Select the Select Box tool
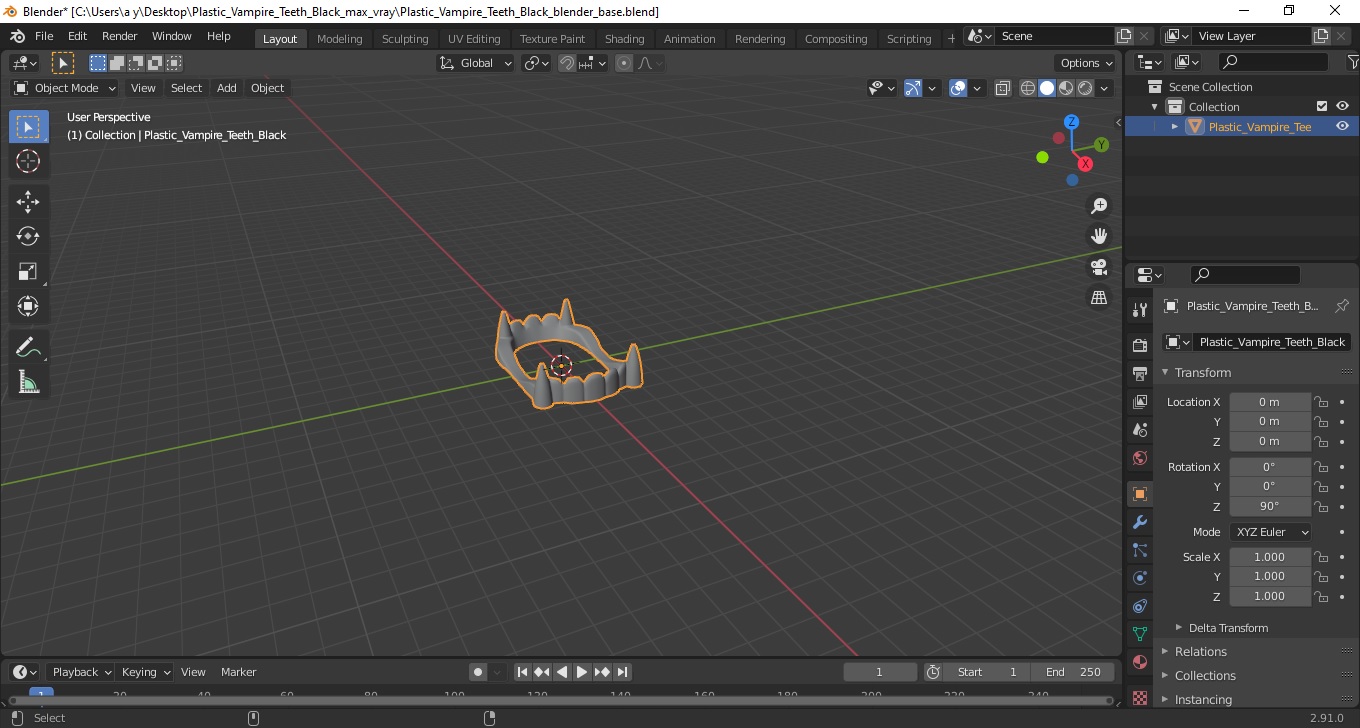Viewport: 1360px width, 728px height. [x=28, y=126]
